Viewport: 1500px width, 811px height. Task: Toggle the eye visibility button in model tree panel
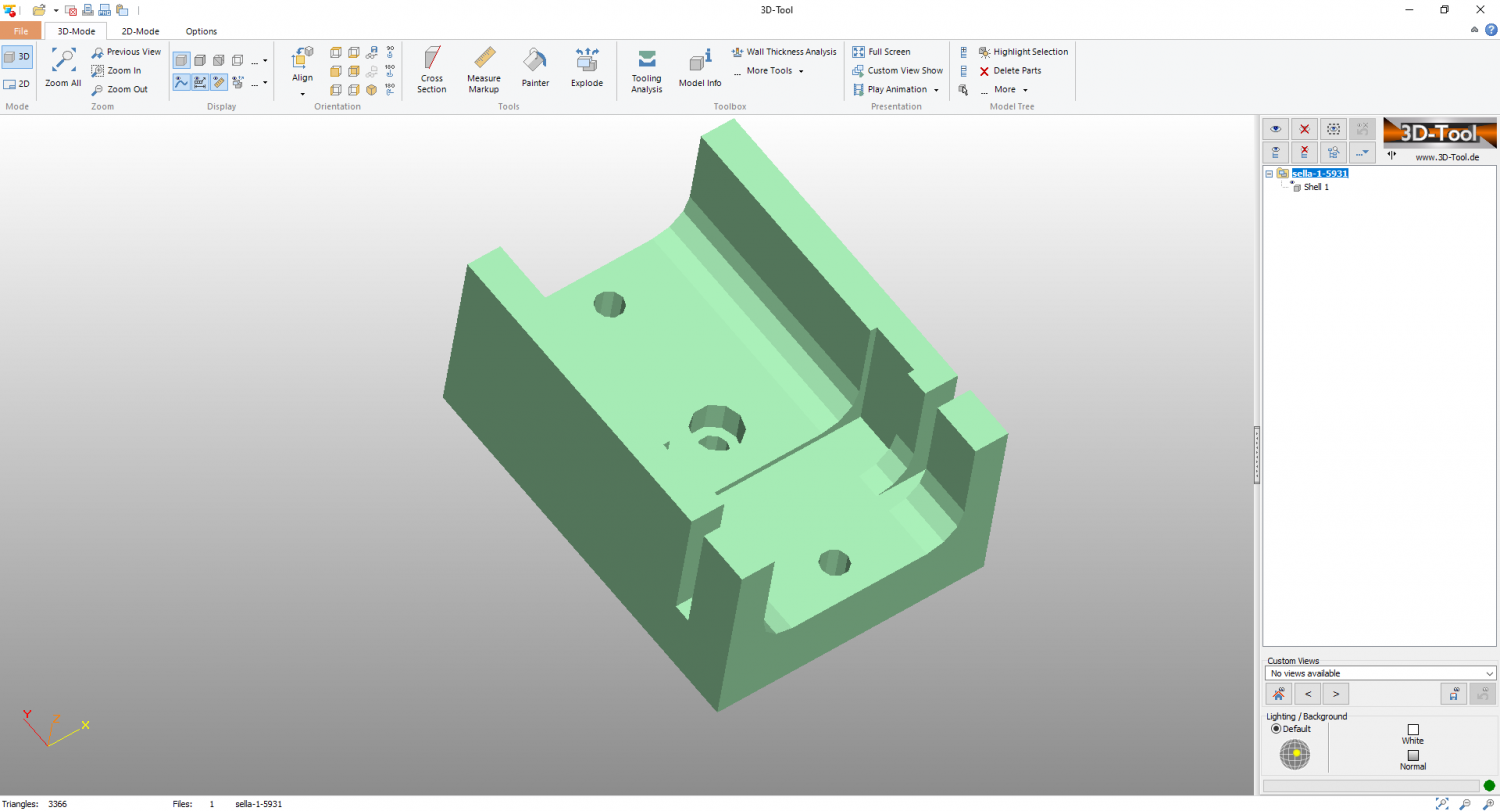(1275, 129)
